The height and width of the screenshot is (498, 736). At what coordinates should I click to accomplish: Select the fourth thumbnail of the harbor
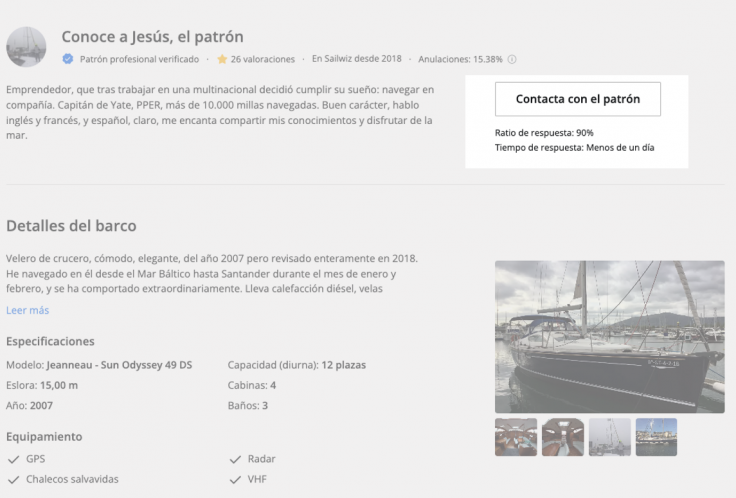point(656,437)
